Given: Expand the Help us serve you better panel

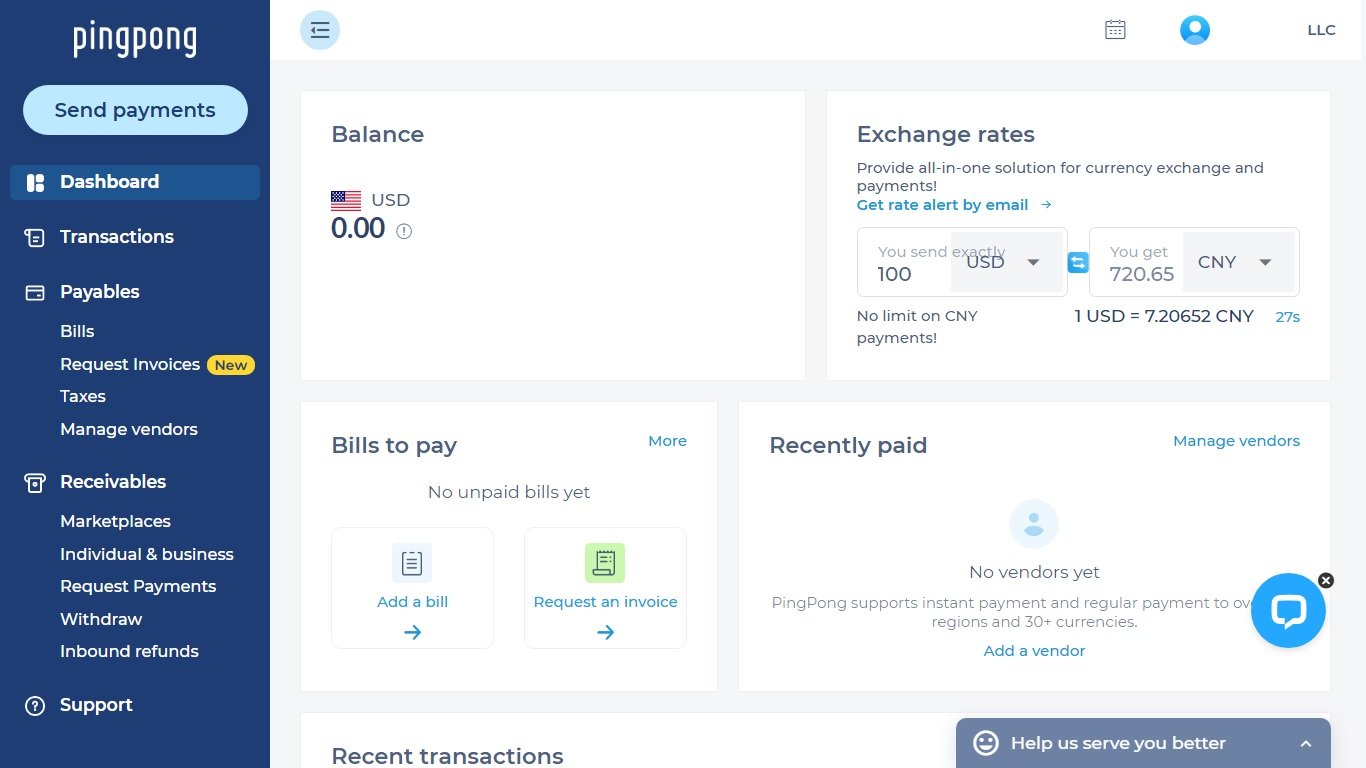Looking at the screenshot, I should pos(1143,743).
